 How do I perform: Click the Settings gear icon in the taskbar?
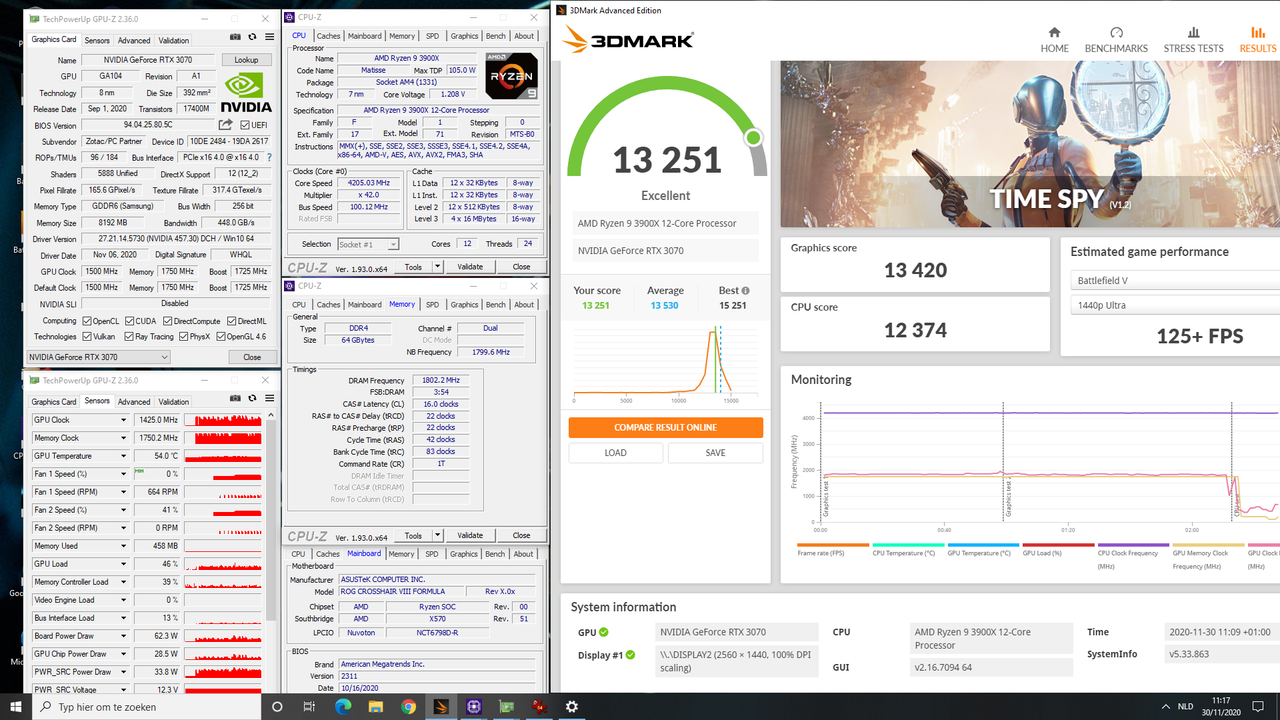[x=571, y=706]
